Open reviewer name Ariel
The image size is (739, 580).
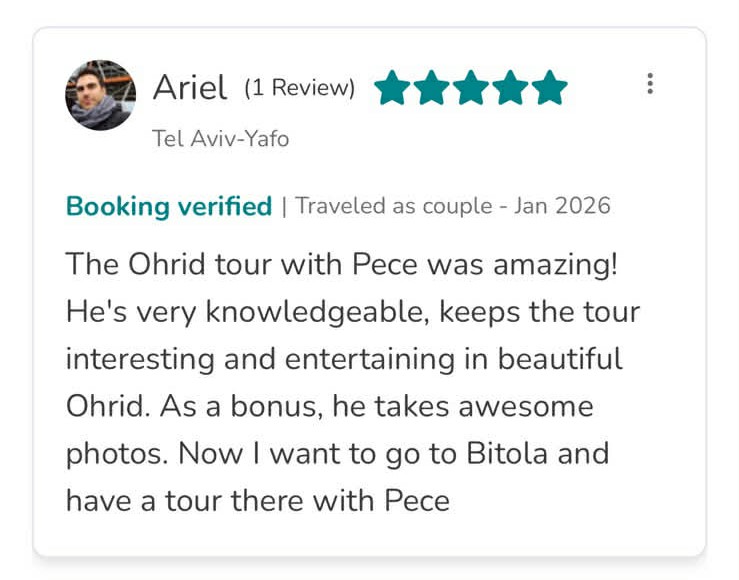tap(190, 88)
